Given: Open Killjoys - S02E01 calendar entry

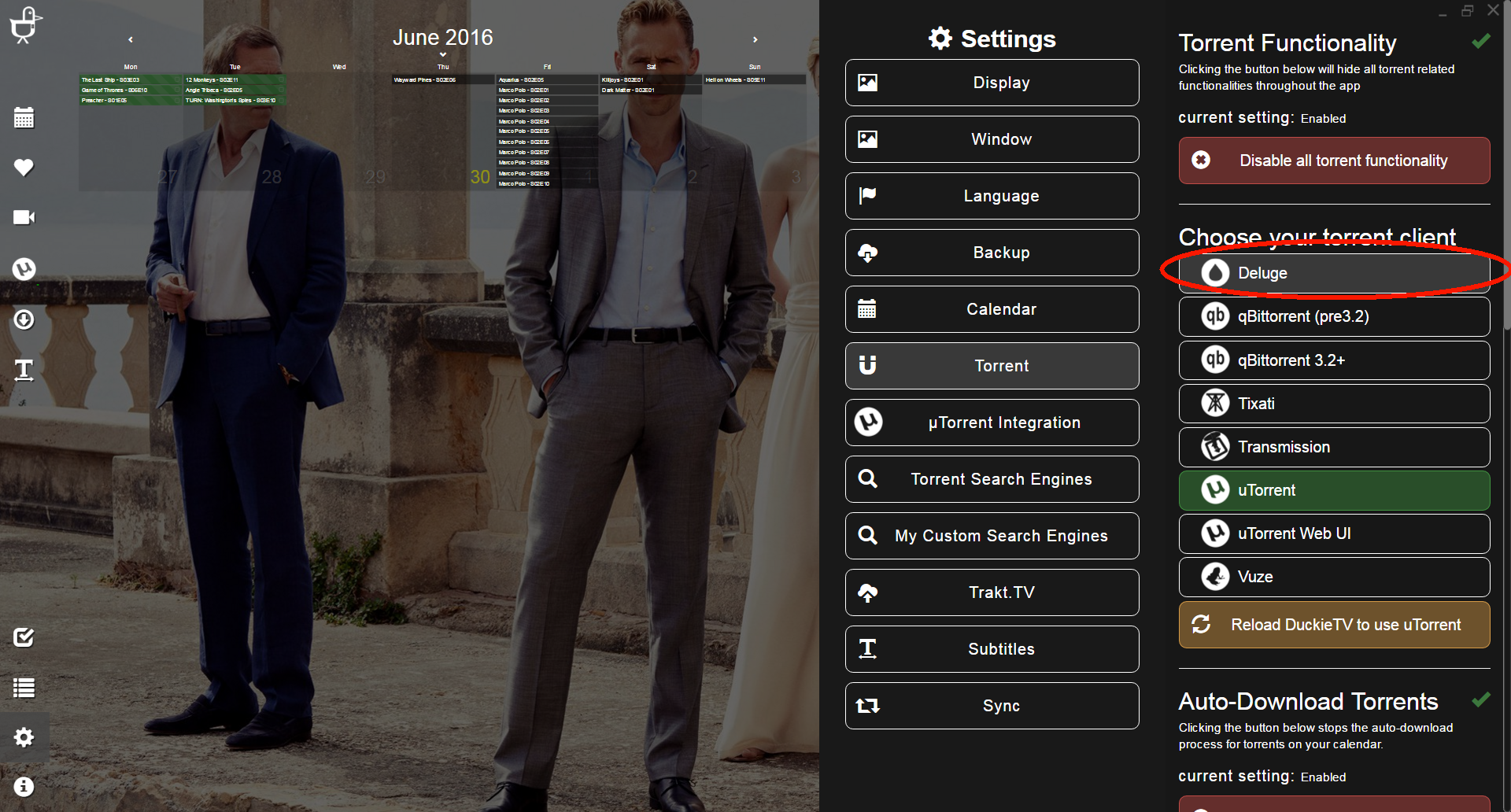Looking at the screenshot, I should click(651, 79).
